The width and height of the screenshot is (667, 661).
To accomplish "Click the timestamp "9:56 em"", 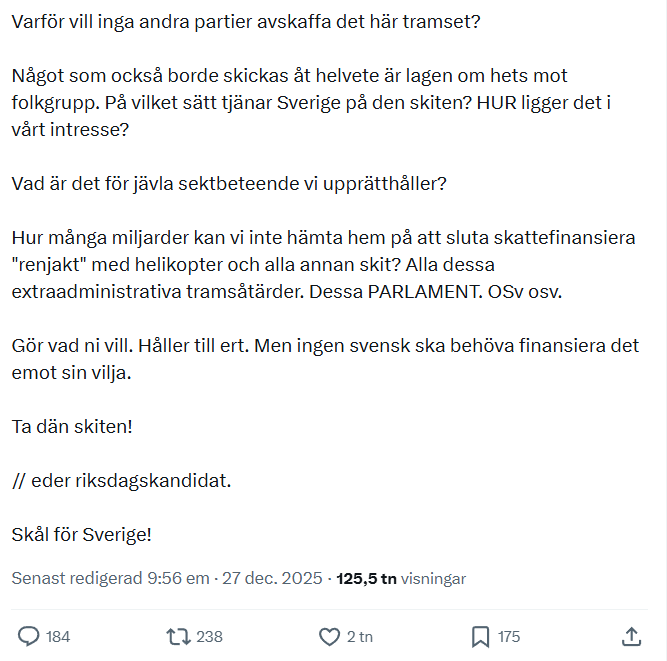I will coord(178,578).
